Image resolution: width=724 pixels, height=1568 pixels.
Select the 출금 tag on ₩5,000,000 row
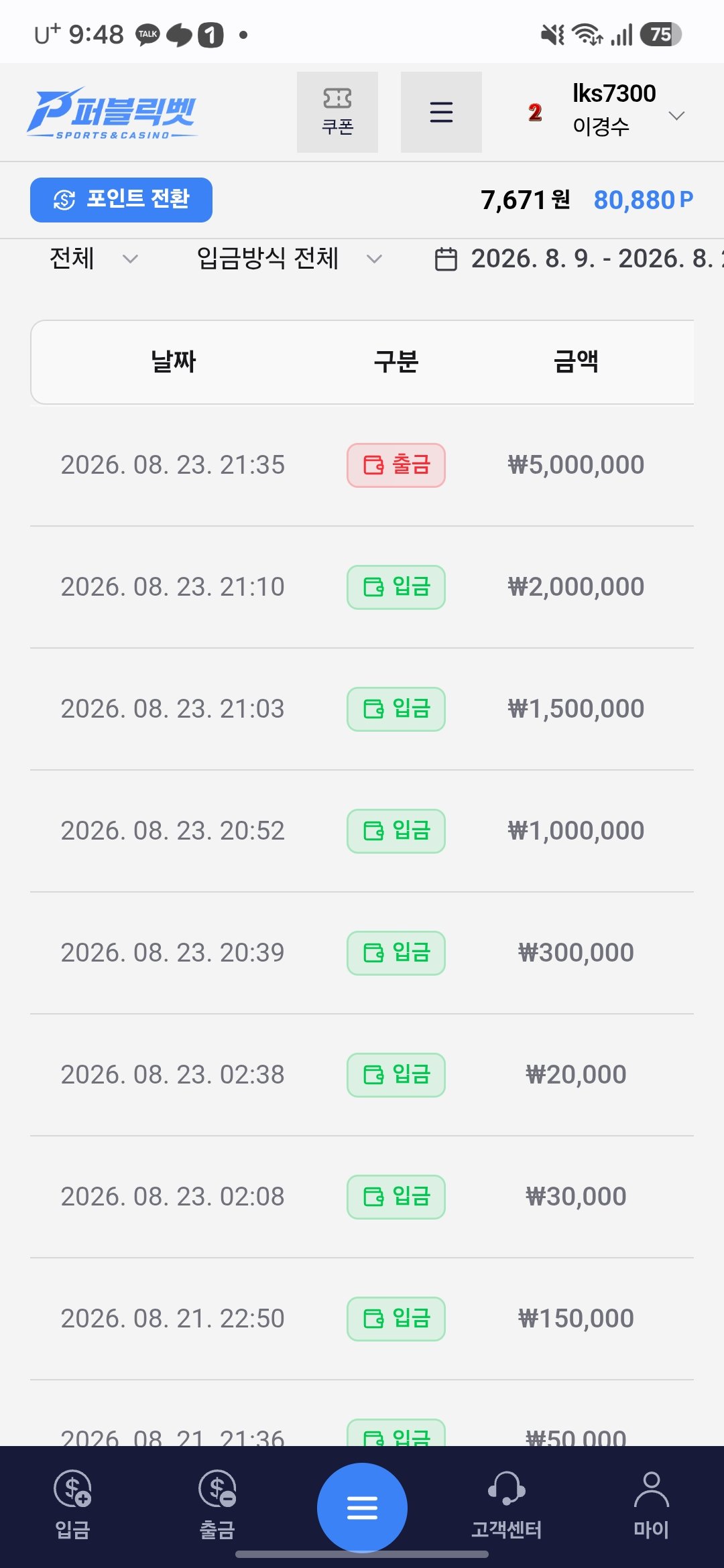396,465
